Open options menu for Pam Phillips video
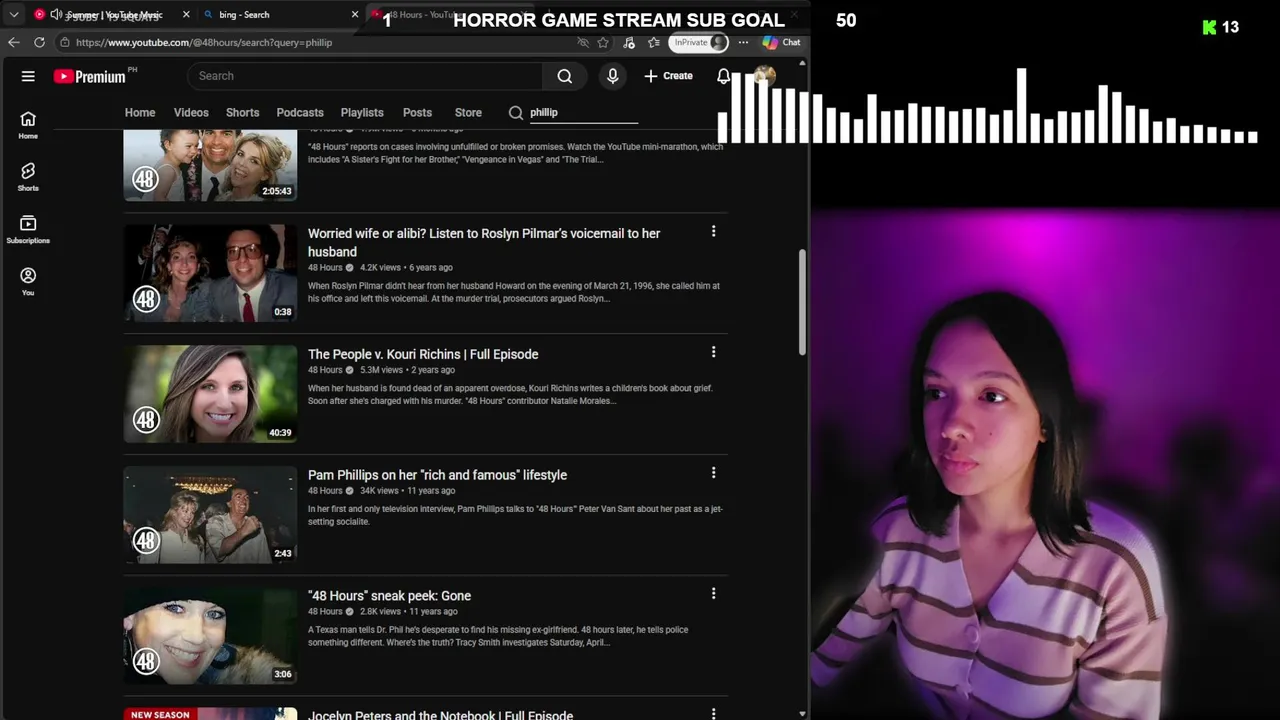The height and width of the screenshot is (720, 1280). point(713,473)
